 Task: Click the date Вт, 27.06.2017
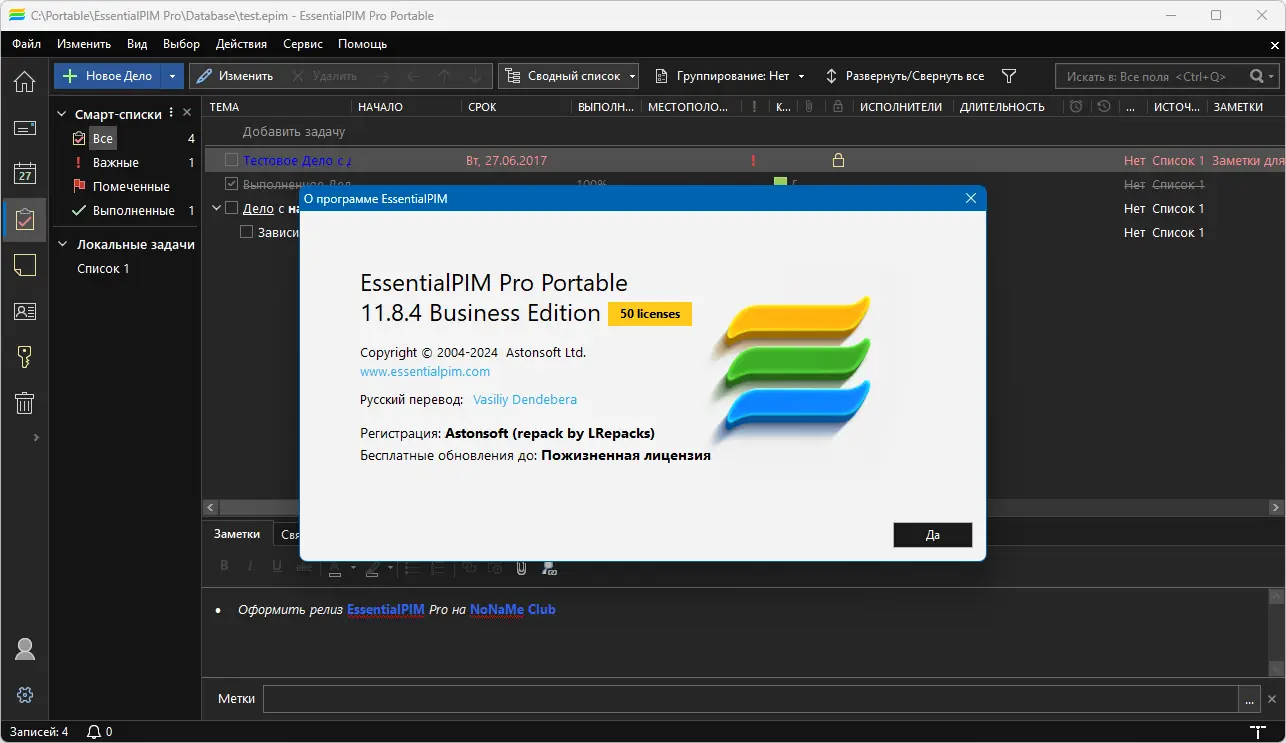[507, 161]
